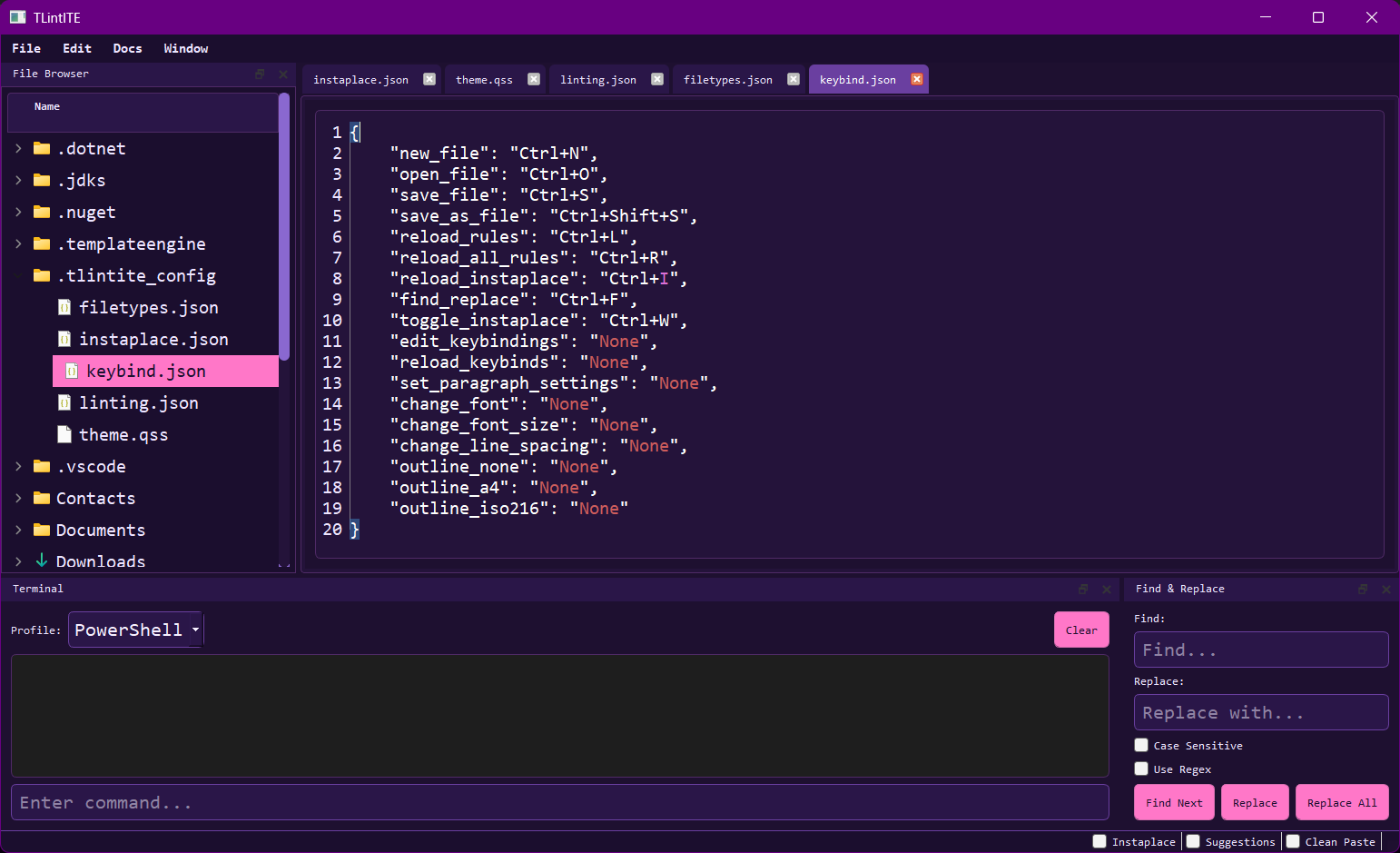Open the Profile dropdown showing PowerShell
The height and width of the screenshot is (853, 1400).
[x=134, y=629]
